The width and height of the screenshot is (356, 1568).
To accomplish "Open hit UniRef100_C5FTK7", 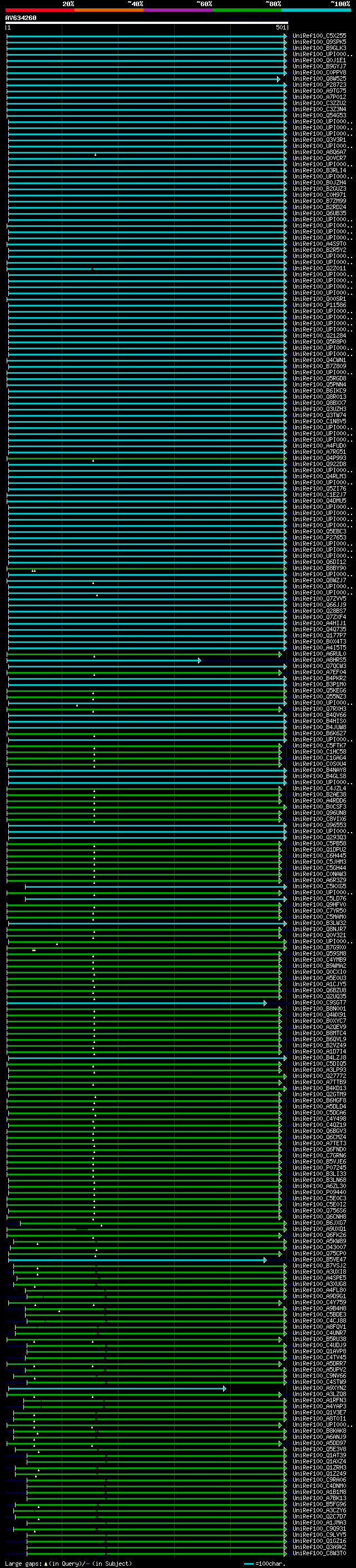I will click(319, 746).
